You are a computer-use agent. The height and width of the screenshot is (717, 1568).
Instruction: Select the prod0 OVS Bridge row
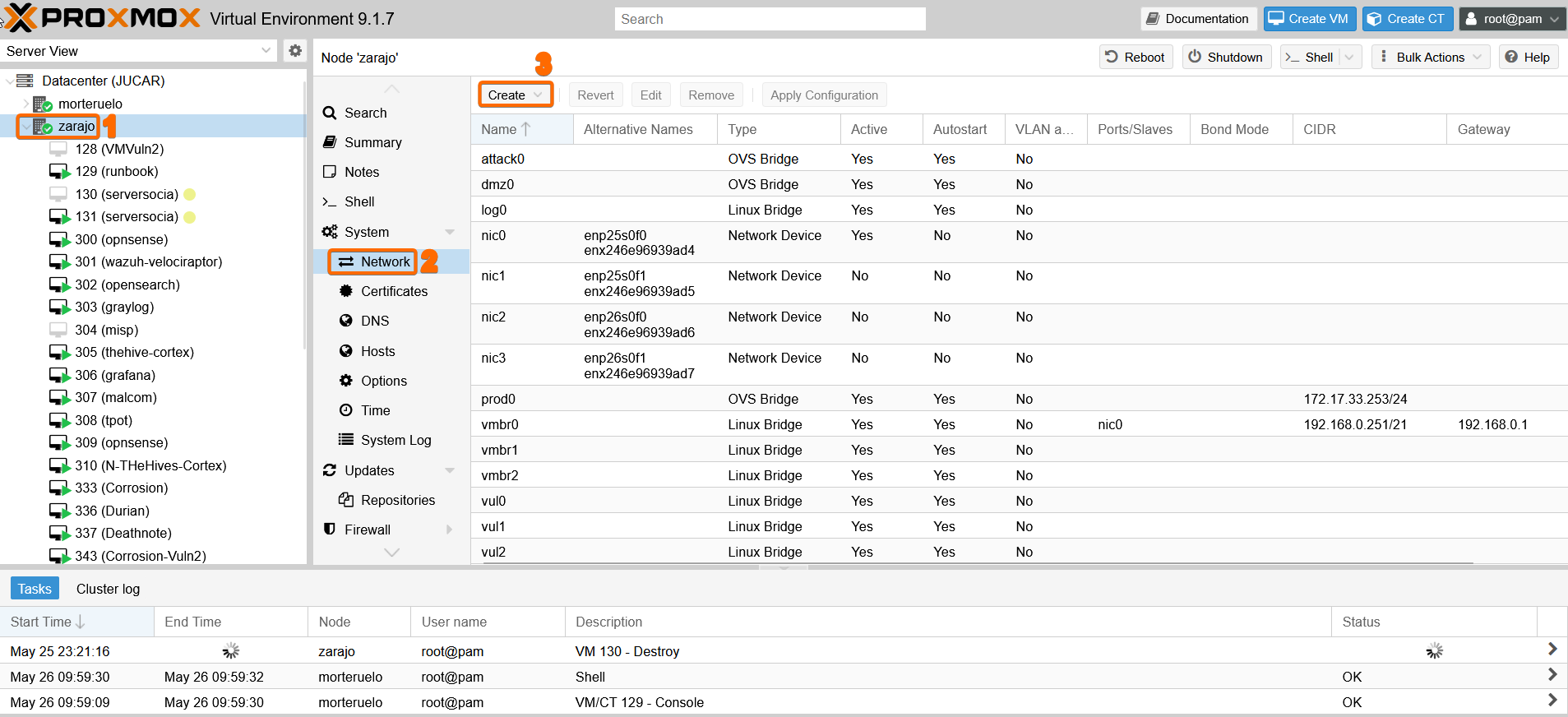point(1020,399)
